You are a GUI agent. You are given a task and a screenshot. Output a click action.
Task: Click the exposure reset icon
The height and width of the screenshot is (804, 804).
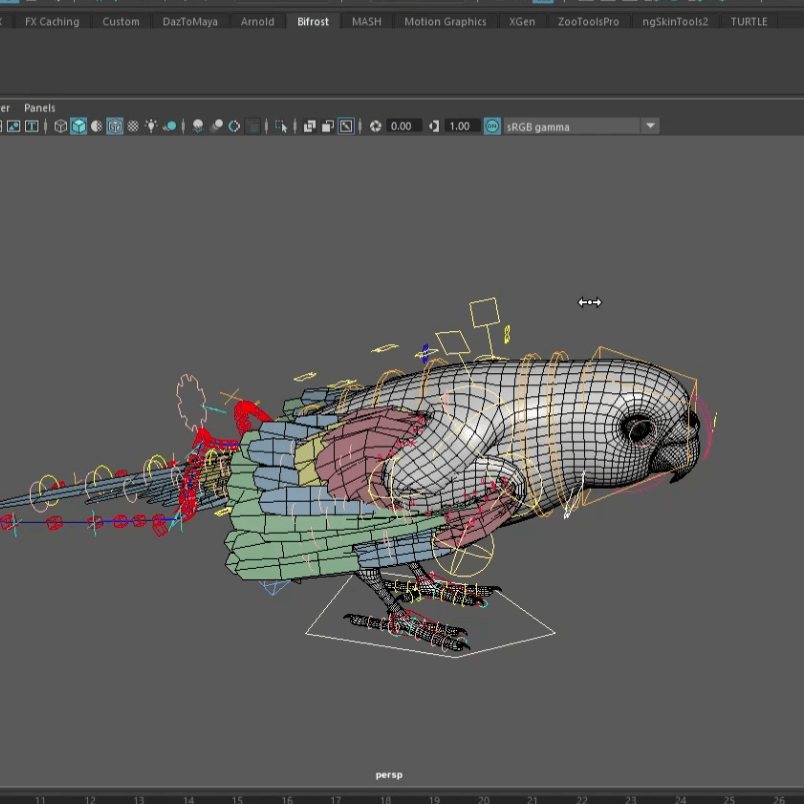click(376, 126)
